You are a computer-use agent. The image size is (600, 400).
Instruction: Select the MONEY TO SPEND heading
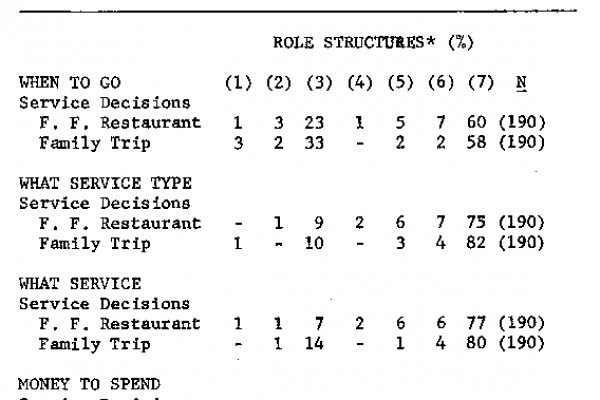[89, 384]
